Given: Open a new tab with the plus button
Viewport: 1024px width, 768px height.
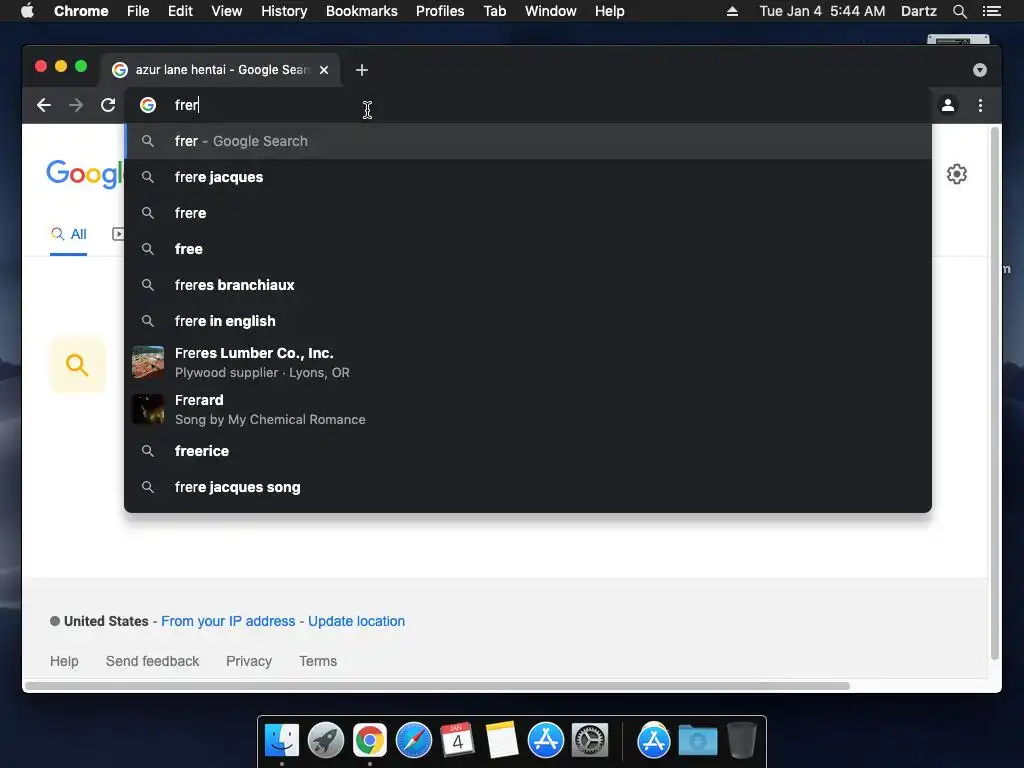Looking at the screenshot, I should tap(362, 70).
